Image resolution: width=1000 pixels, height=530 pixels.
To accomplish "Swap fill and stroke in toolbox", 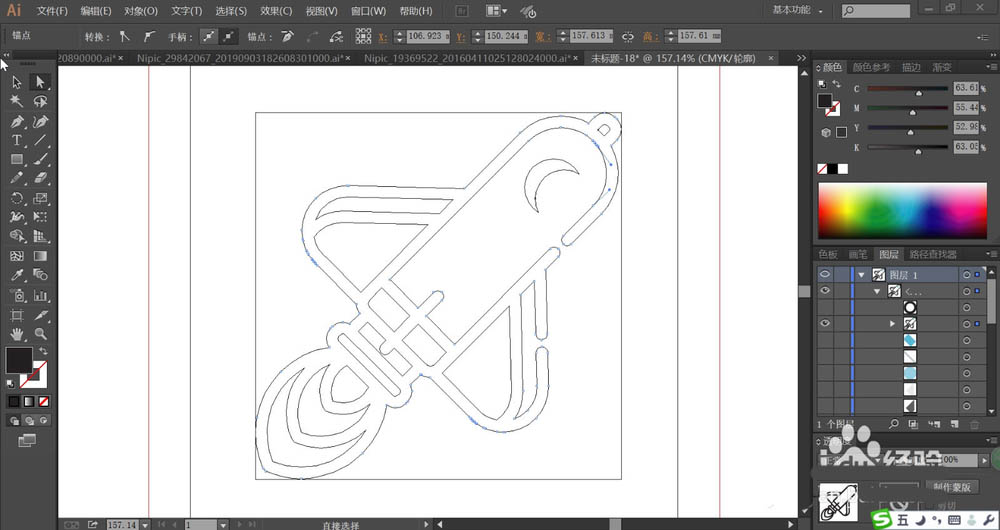I will coord(43,351).
